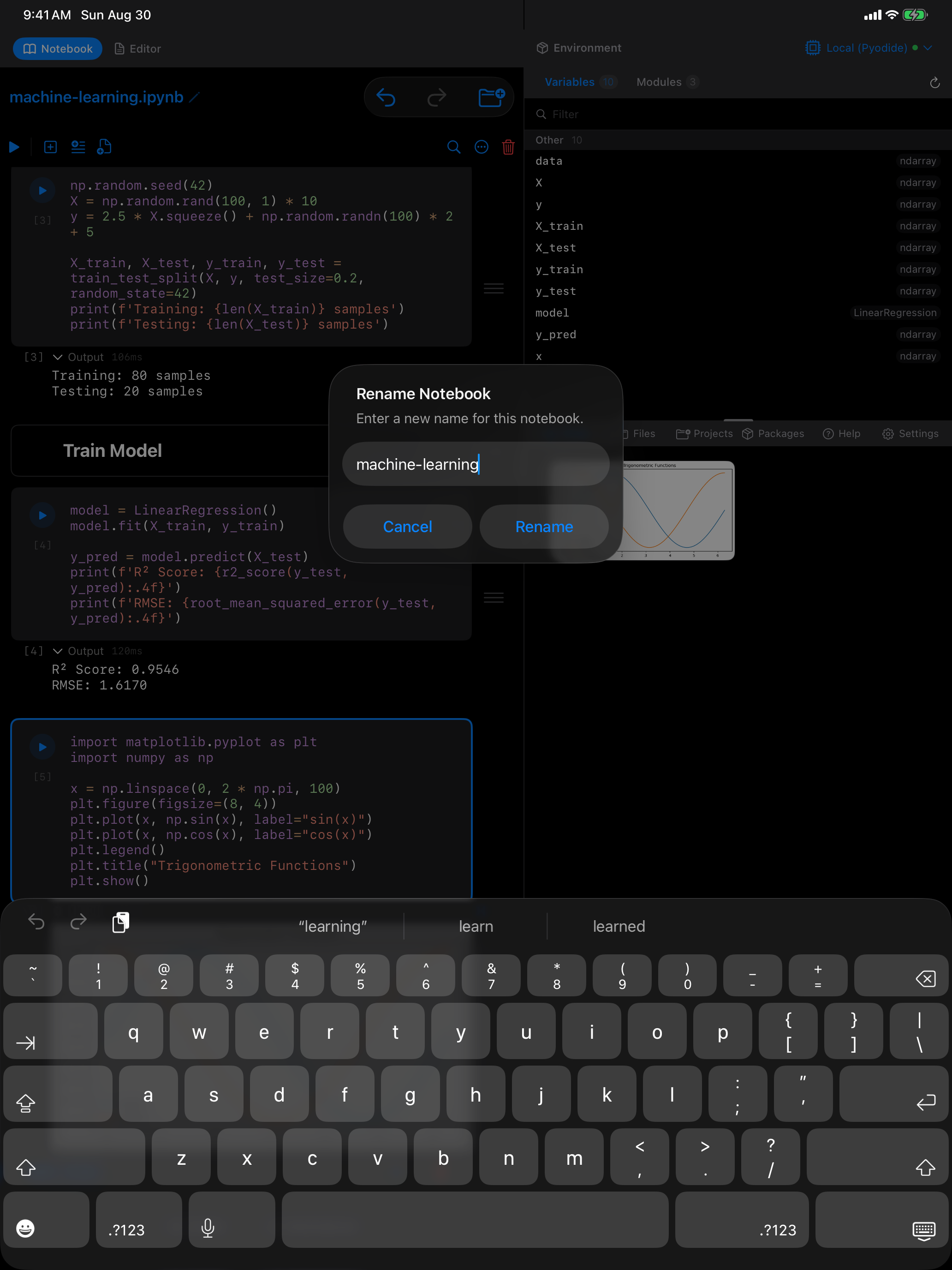Viewport: 952px width, 1270px height.
Task: Open the more options ellipsis icon
Action: click(x=482, y=148)
